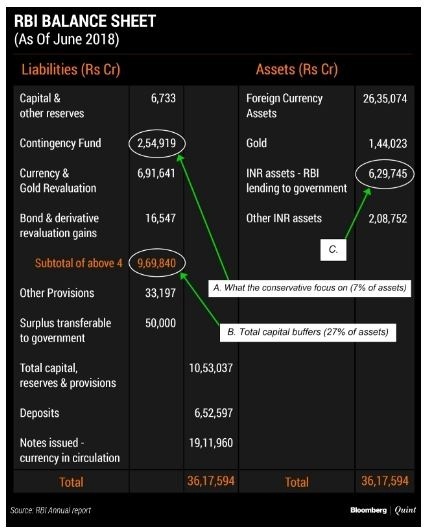
Task: Click 'Source: RBI Annual report' text
Action: click(x=51, y=510)
